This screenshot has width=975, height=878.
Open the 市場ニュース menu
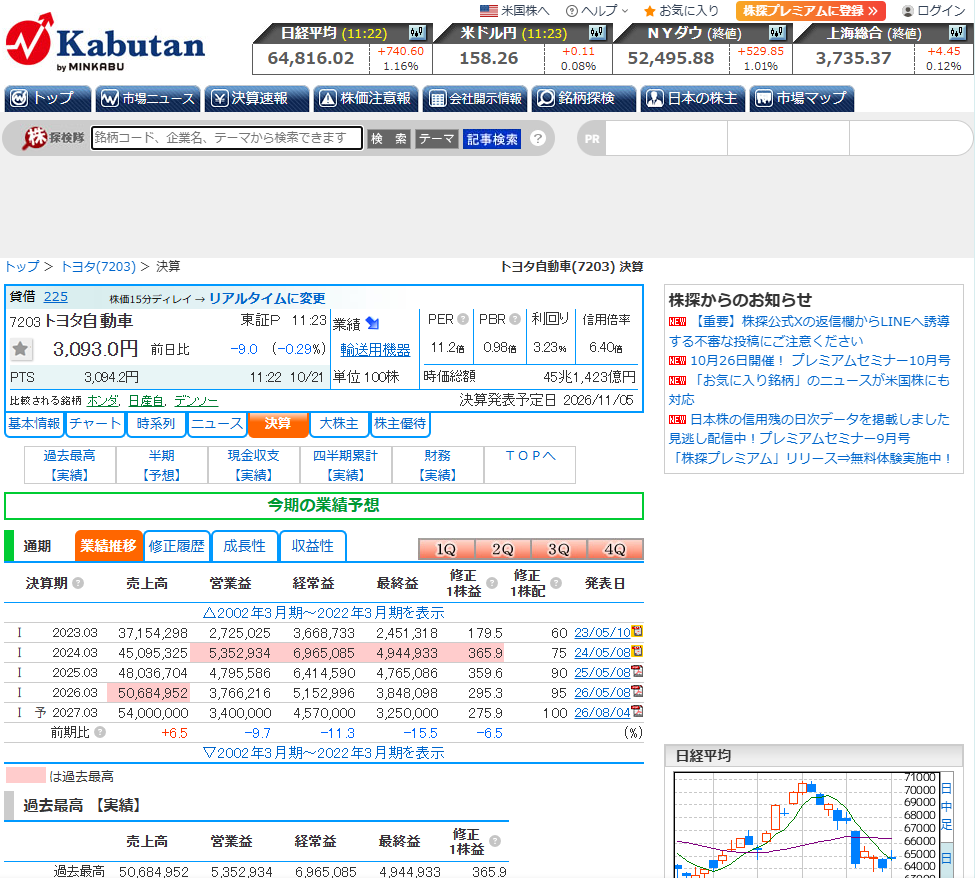pos(148,98)
